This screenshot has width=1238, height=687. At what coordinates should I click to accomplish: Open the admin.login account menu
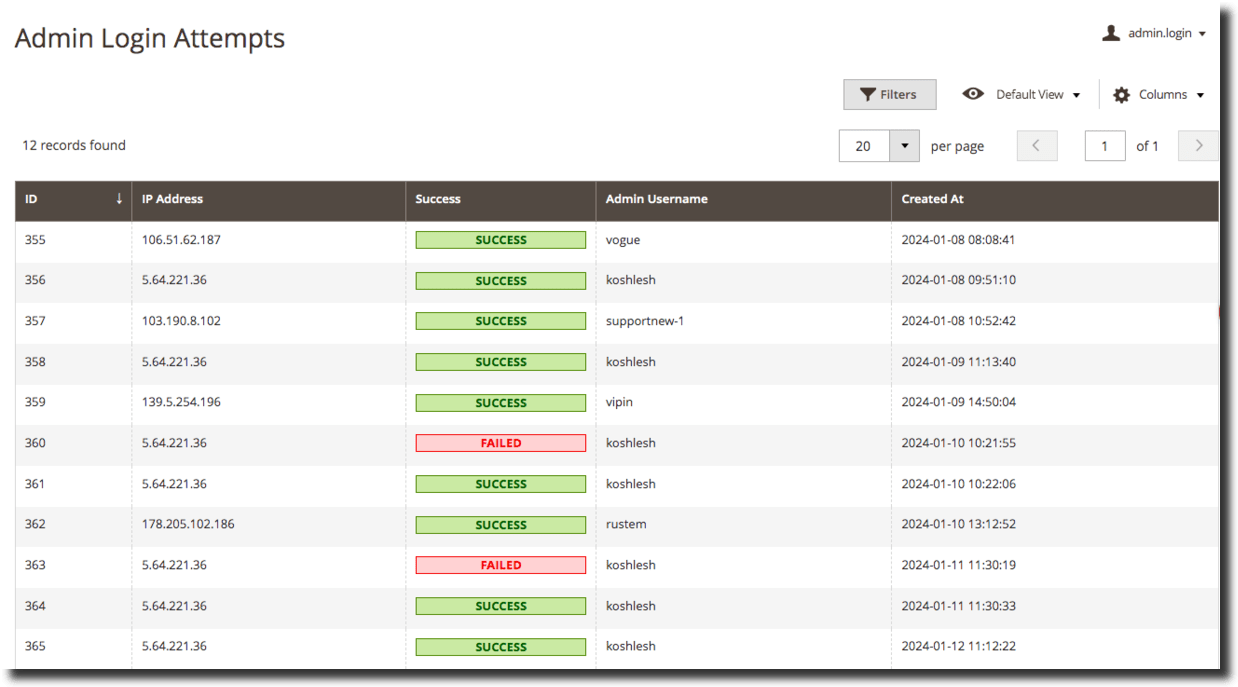pos(1165,33)
